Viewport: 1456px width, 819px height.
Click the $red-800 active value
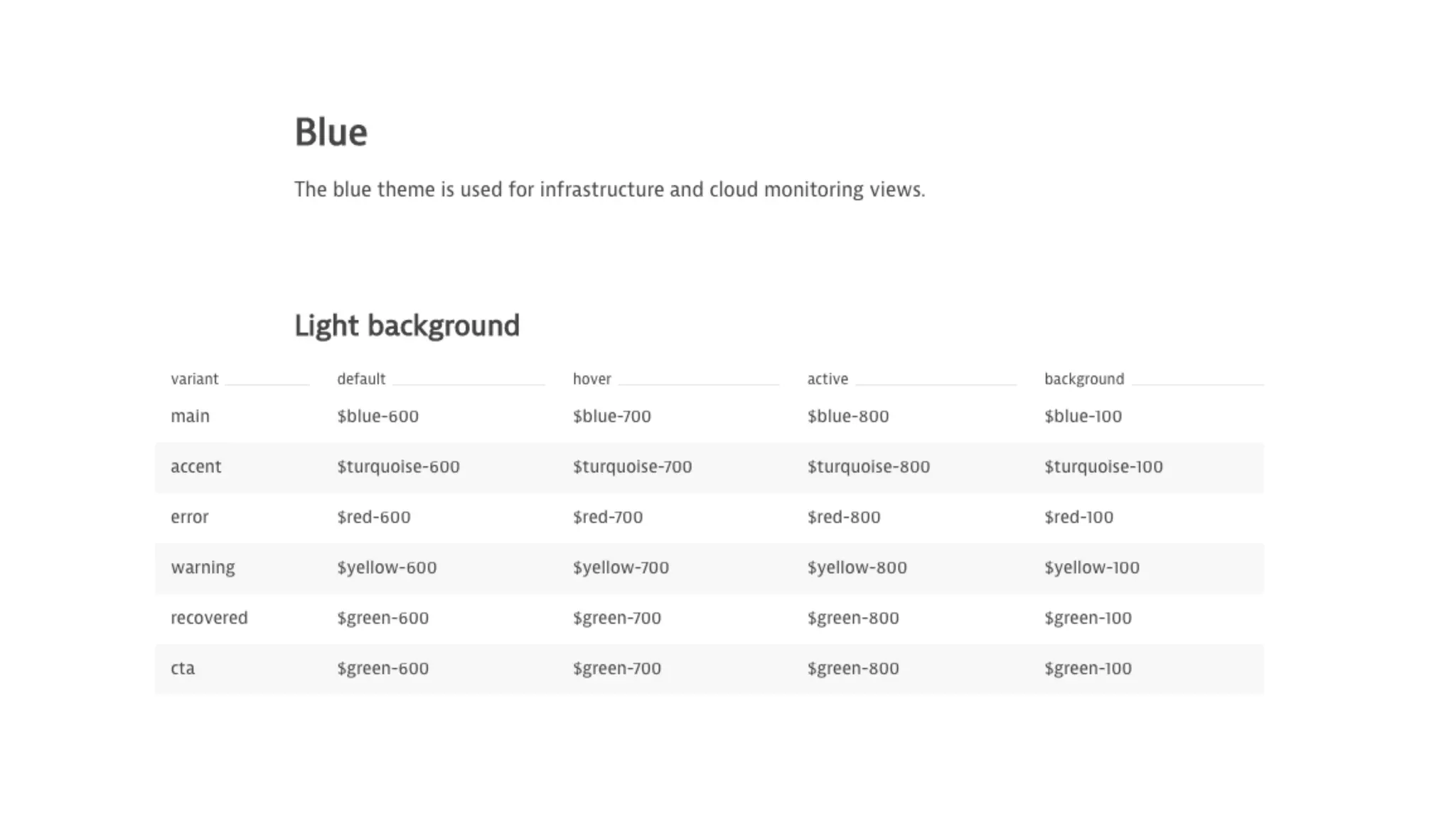pyautogui.click(x=843, y=517)
